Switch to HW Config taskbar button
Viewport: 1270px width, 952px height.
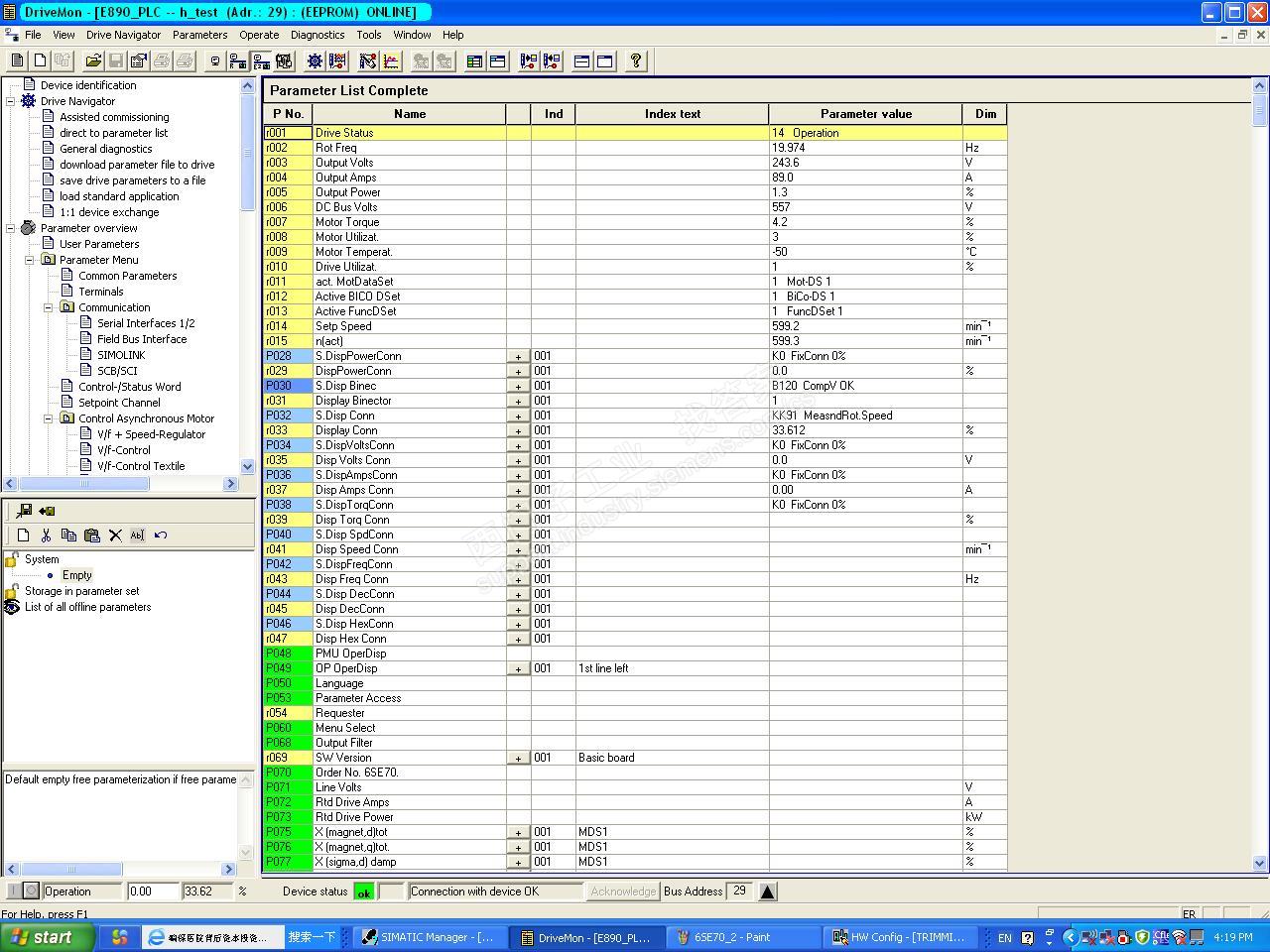pos(900,937)
